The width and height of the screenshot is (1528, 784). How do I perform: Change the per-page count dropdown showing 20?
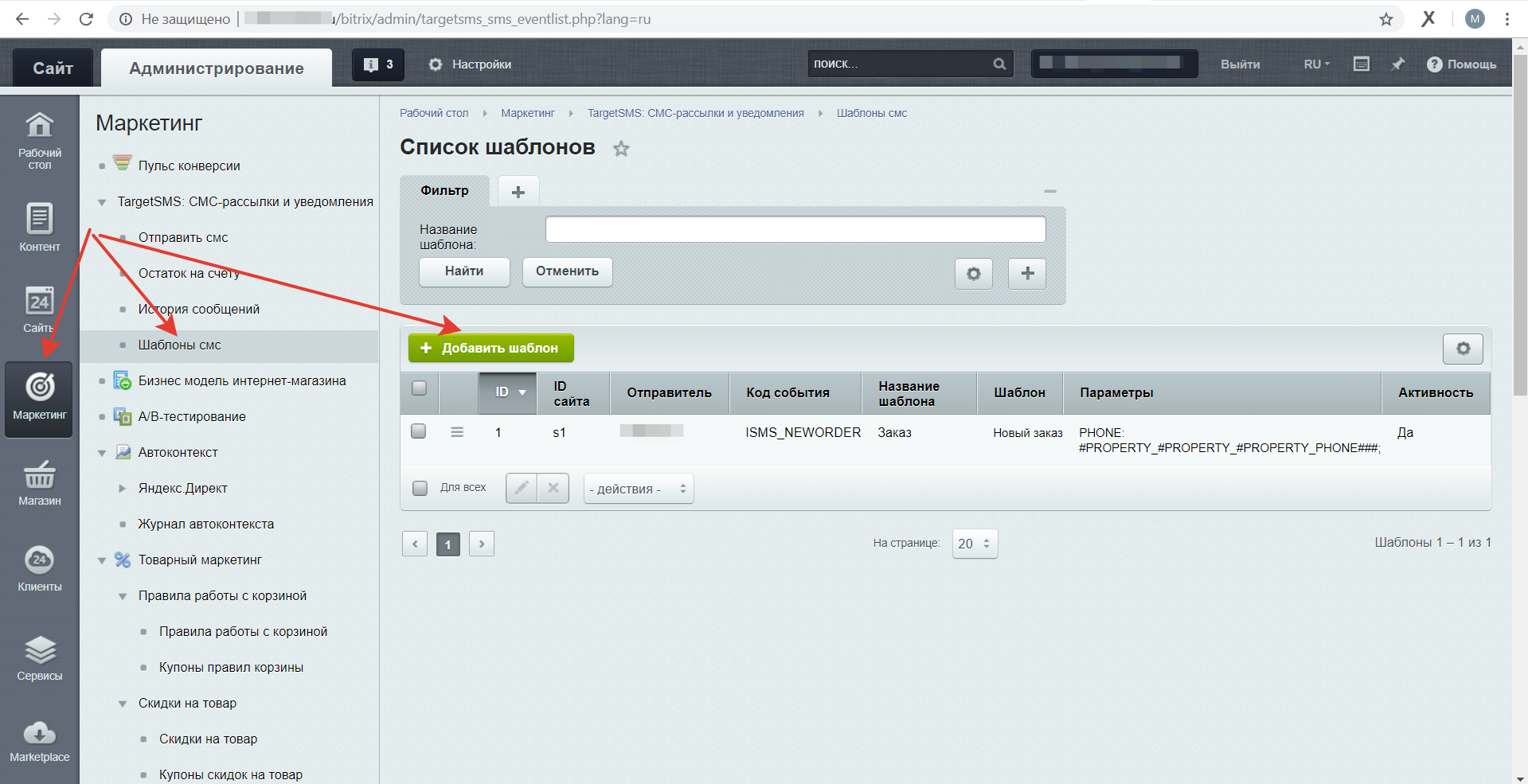tap(975, 544)
